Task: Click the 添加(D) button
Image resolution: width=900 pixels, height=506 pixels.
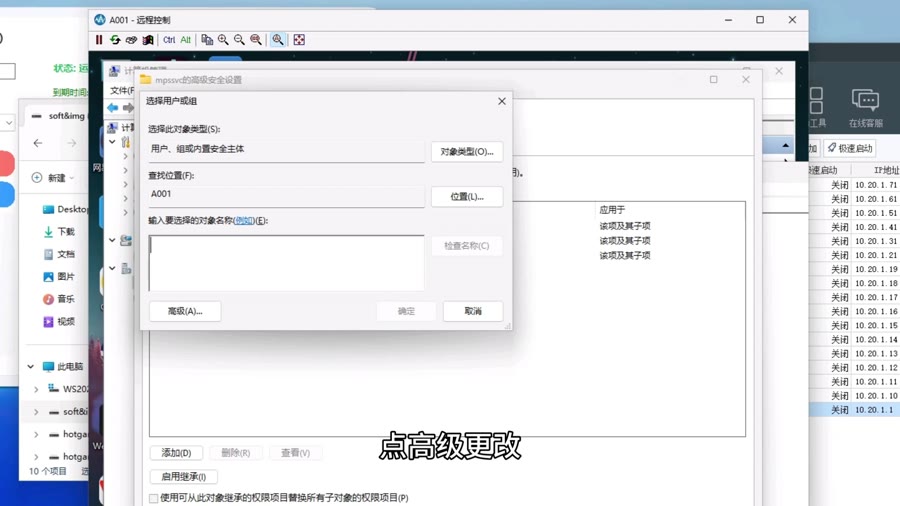Action: click(x=176, y=453)
